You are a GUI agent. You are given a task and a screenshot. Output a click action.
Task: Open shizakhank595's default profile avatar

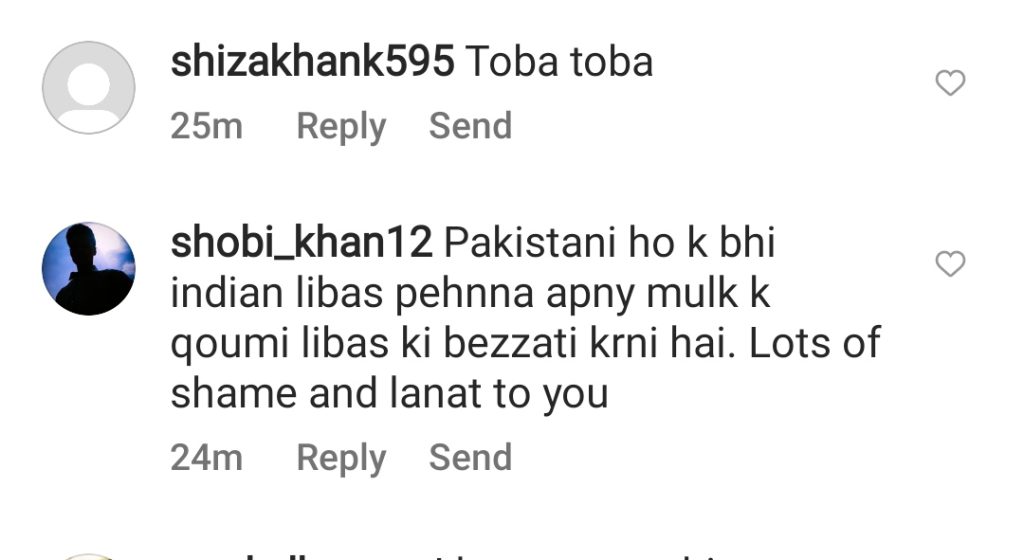click(x=89, y=87)
